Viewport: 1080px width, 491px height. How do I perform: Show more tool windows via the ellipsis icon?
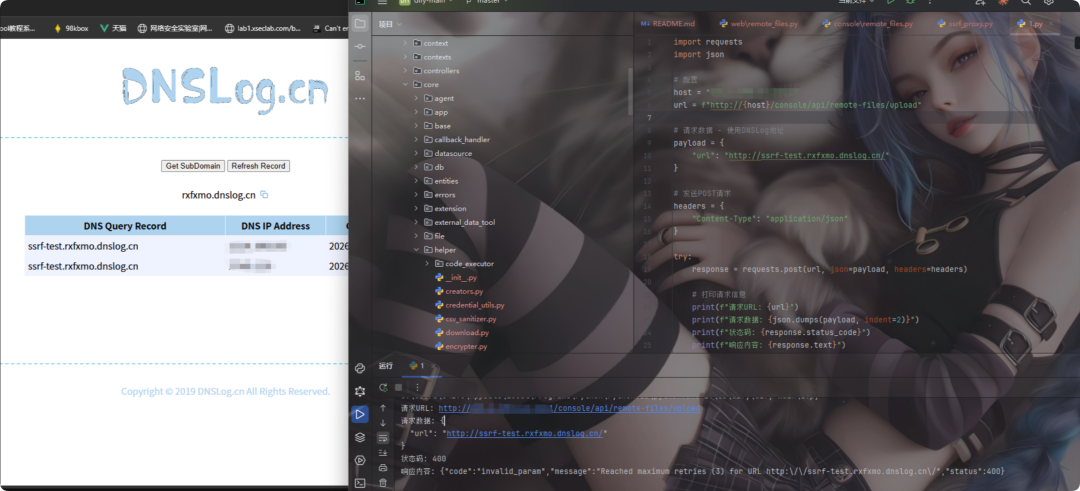(360, 98)
